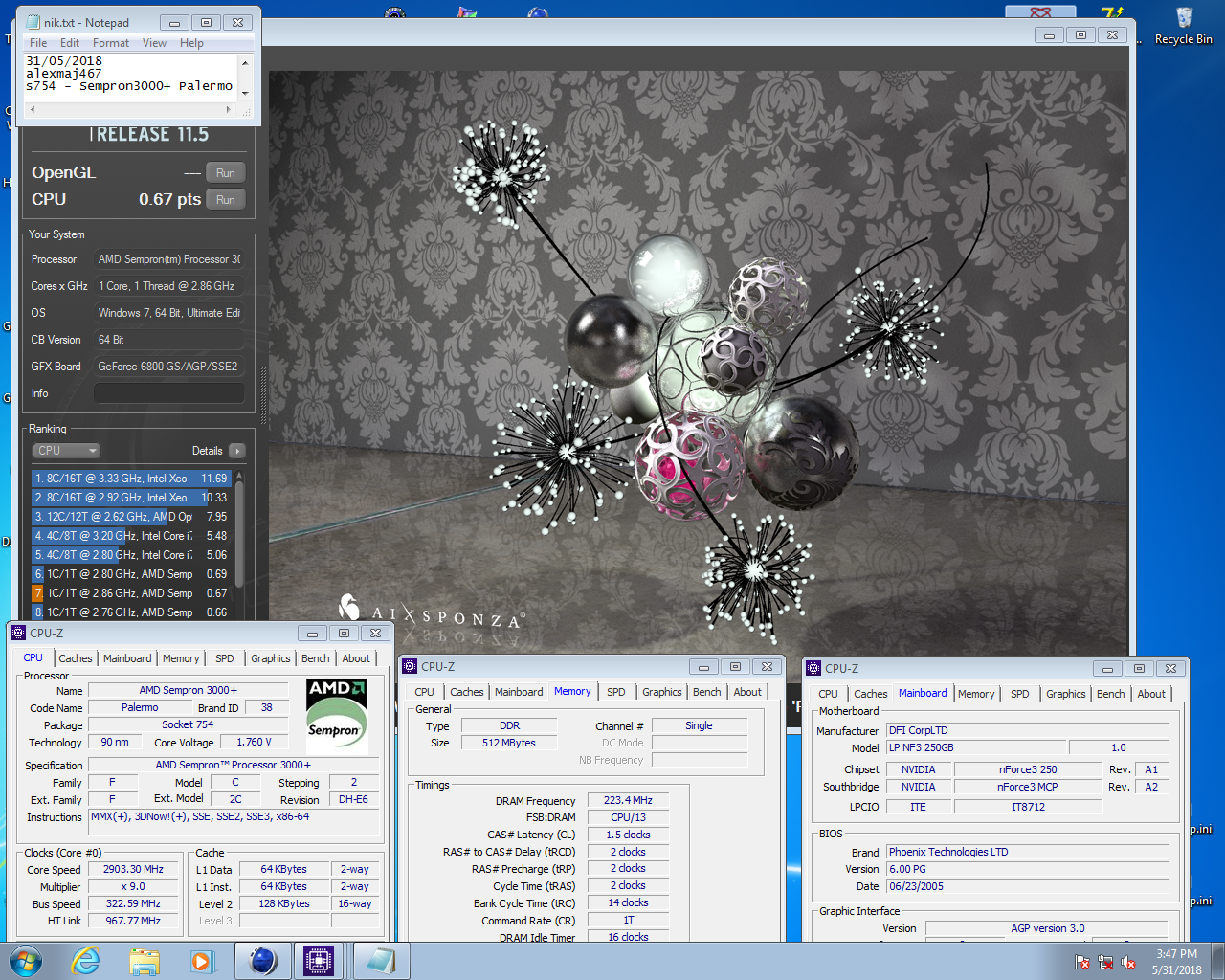Select ranking row '12C/12T @ 2.62 GHz, AMD Op'
1225x980 pixels.
coord(132,517)
